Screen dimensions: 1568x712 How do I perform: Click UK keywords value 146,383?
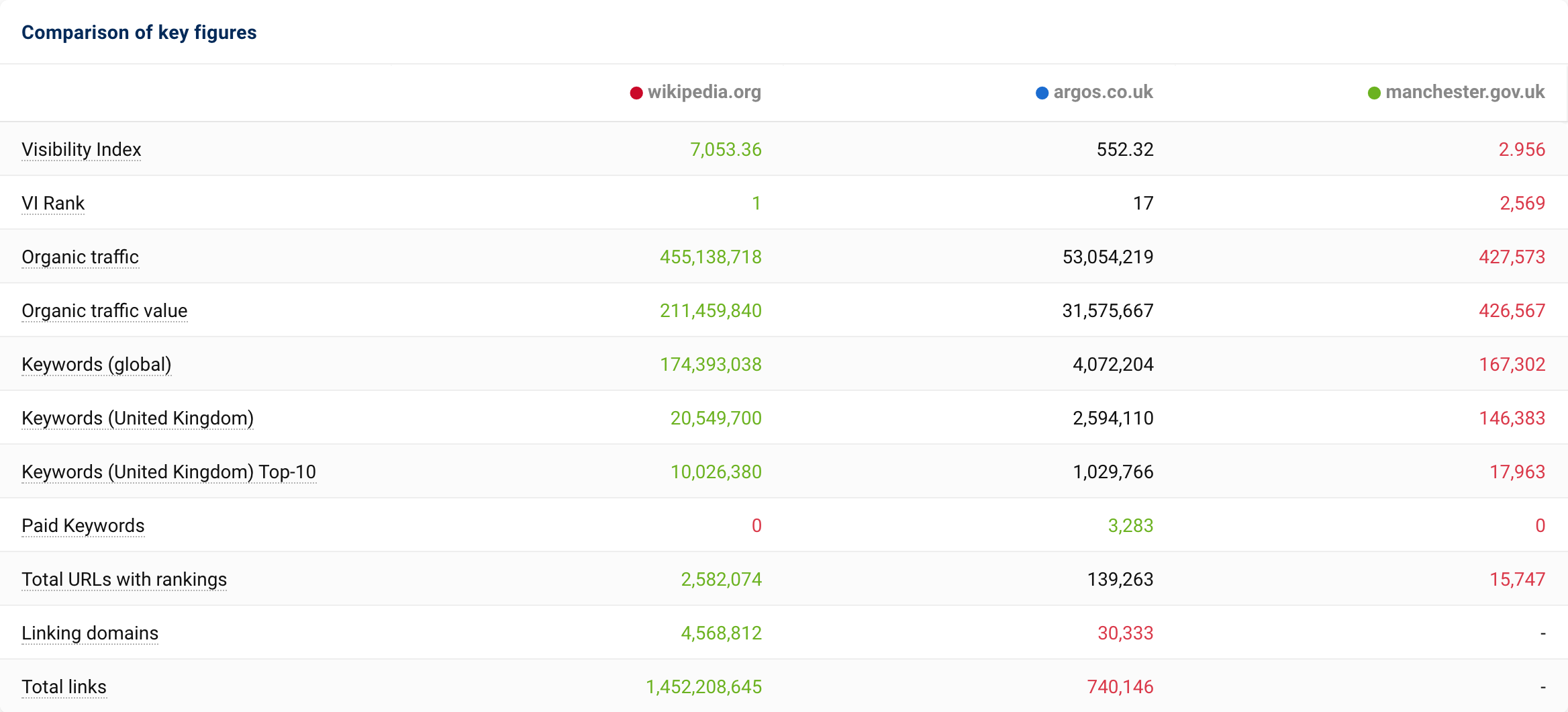[1512, 418]
